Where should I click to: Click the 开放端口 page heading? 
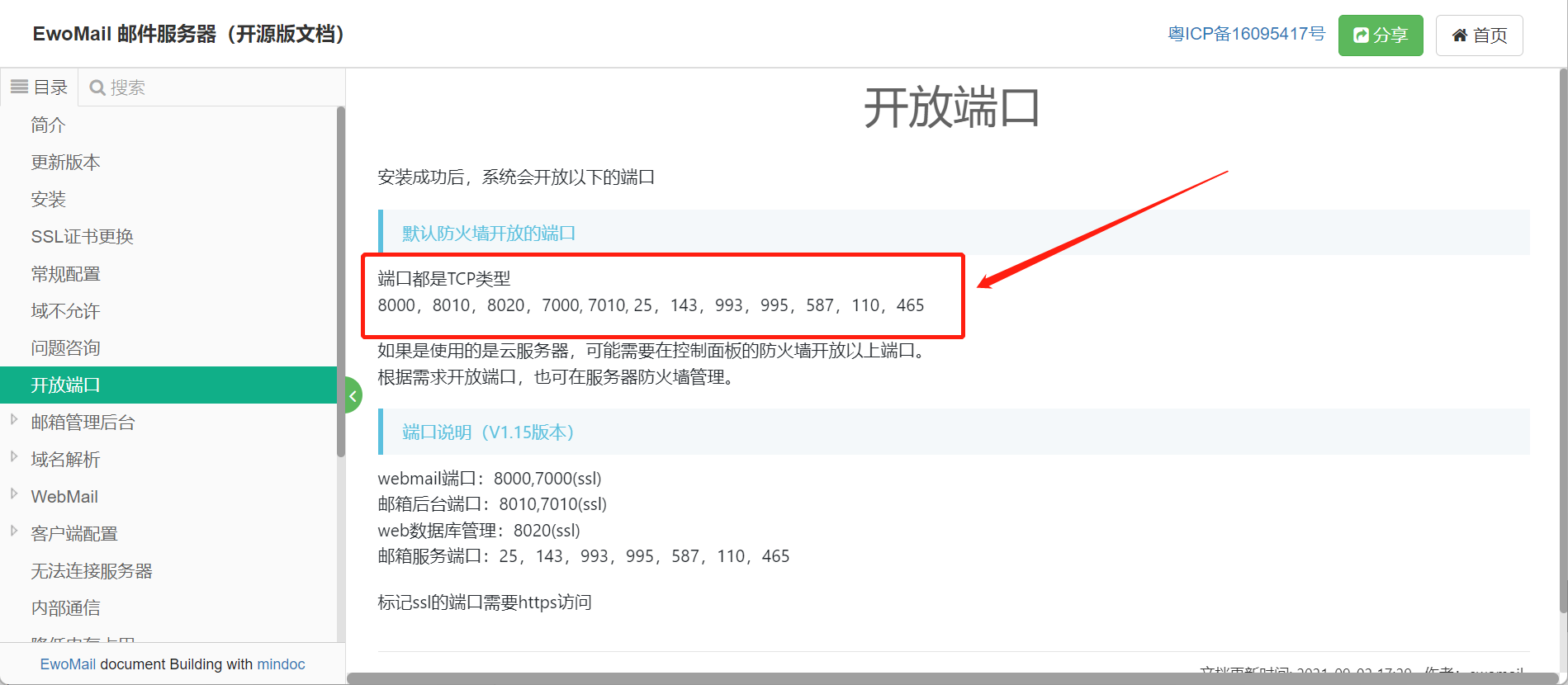952,108
